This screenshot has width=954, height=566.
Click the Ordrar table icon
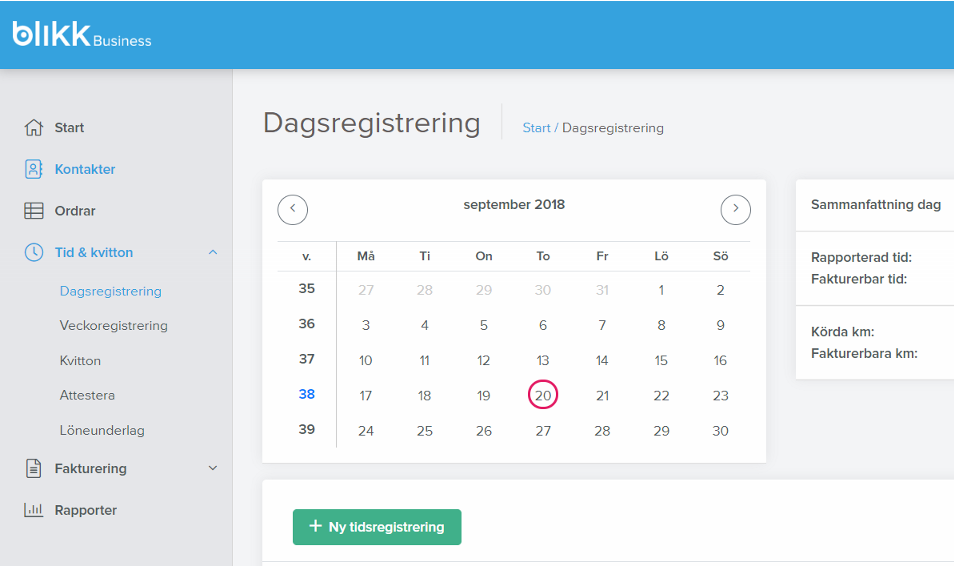[x=33, y=211]
